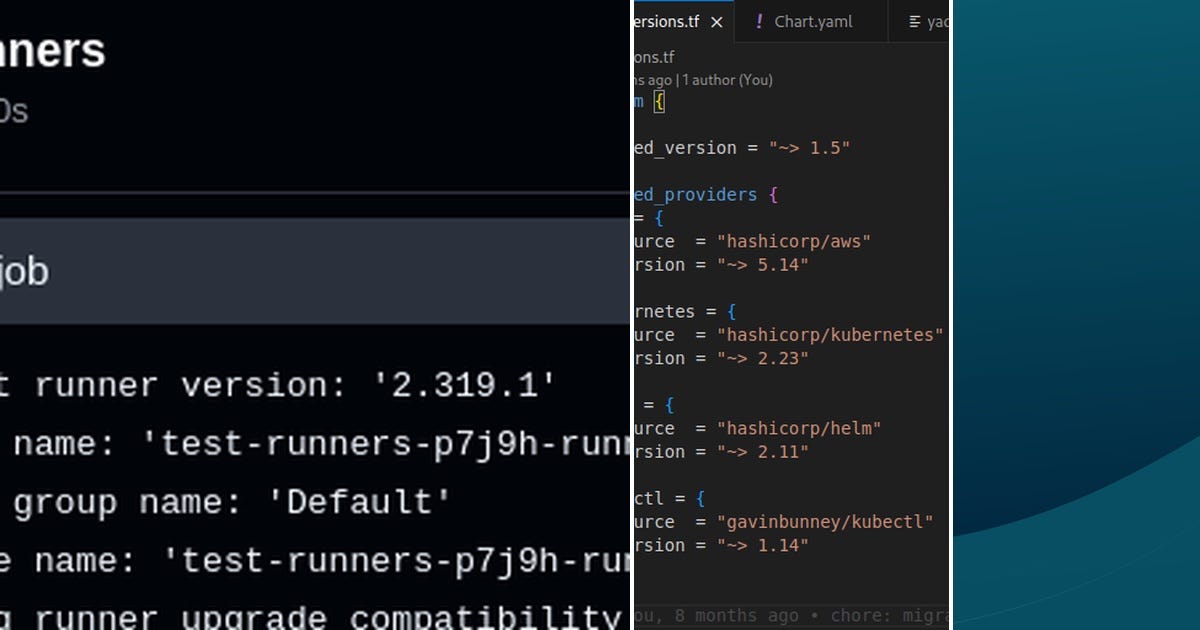Screen dimensions: 1200x630
Task: Click the YAML exclamation icon on Chart.yaml tab
Action: pyautogui.click(x=760, y=21)
